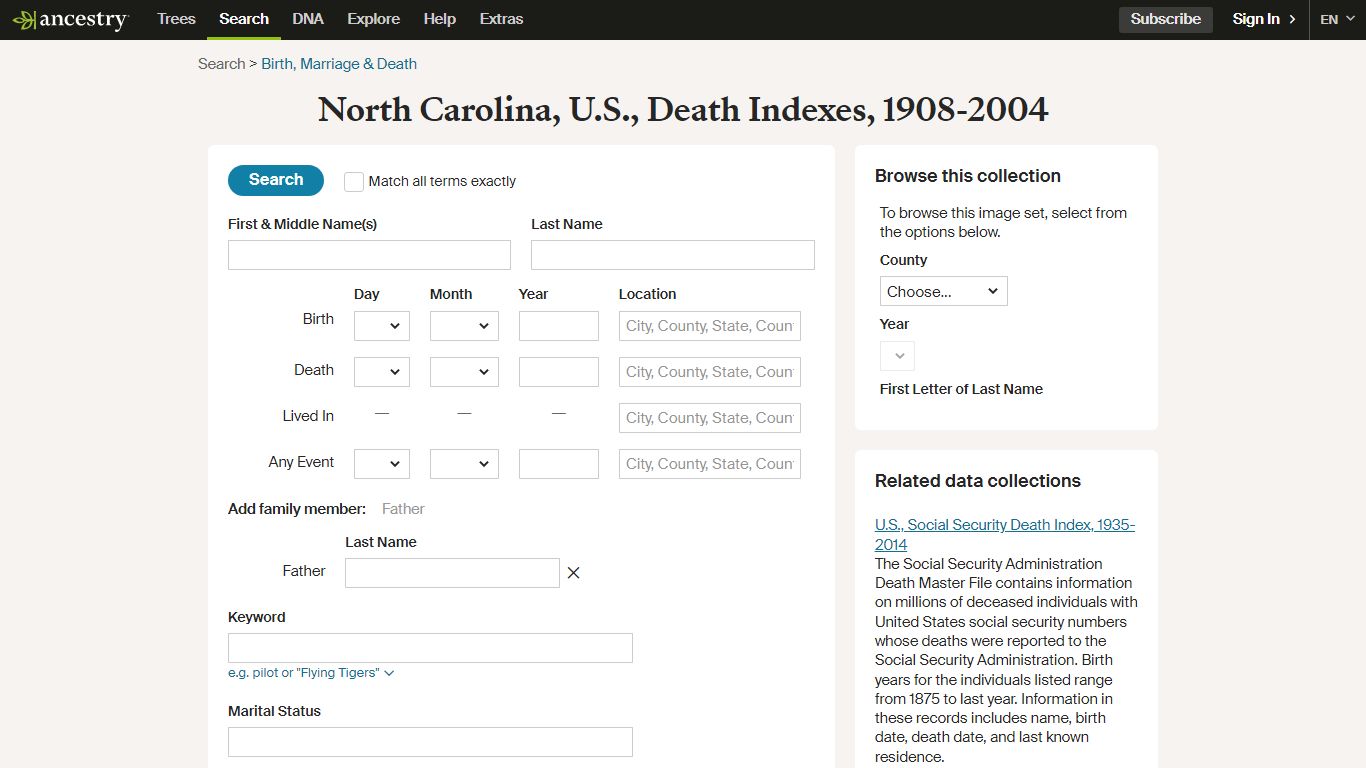
Task: Click 'Browse this collection' heading
Action: (968, 176)
